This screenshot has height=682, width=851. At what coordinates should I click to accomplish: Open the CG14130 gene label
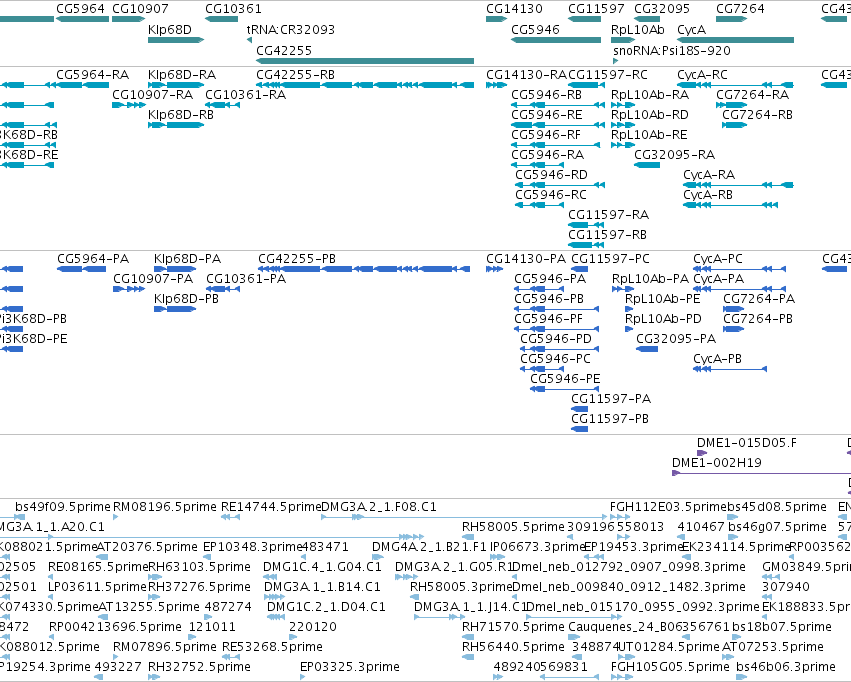coord(514,9)
